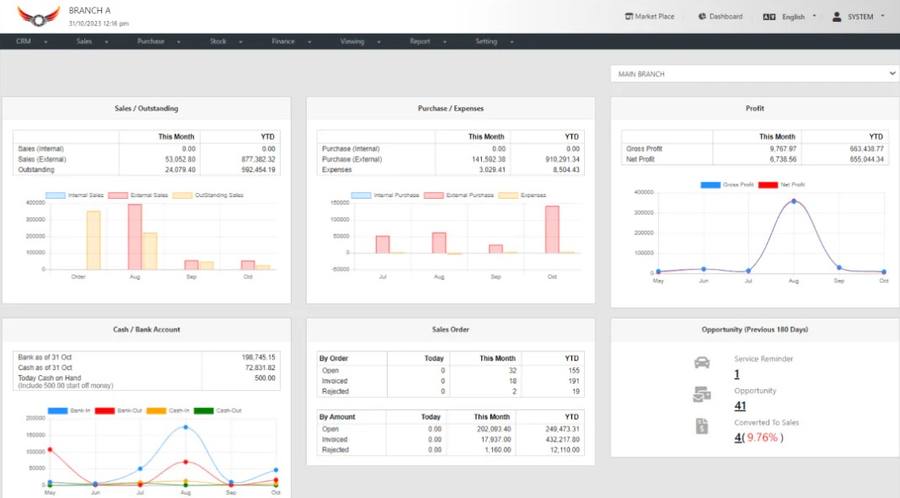The width and height of the screenshot is (900, 498).
Task: Click the Sales Order panel header
Action: pyautogui.click(x=451, y=330)
